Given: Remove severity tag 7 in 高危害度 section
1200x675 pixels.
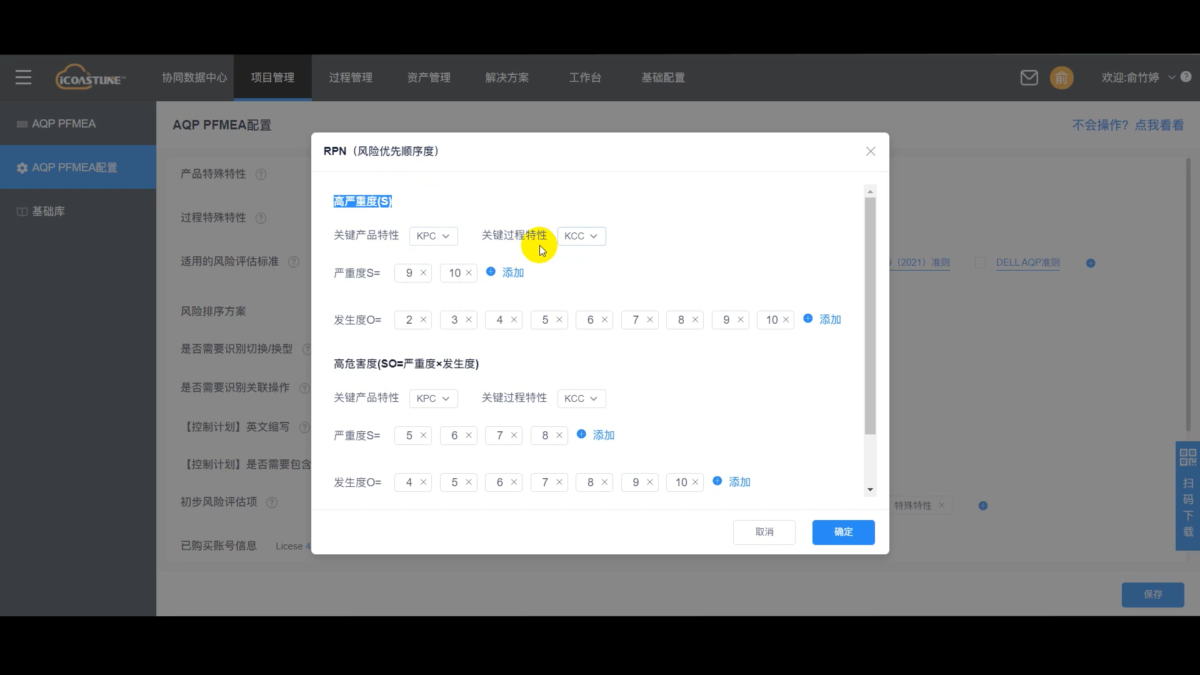Looking at the screenshot, I should coord(514,435).
